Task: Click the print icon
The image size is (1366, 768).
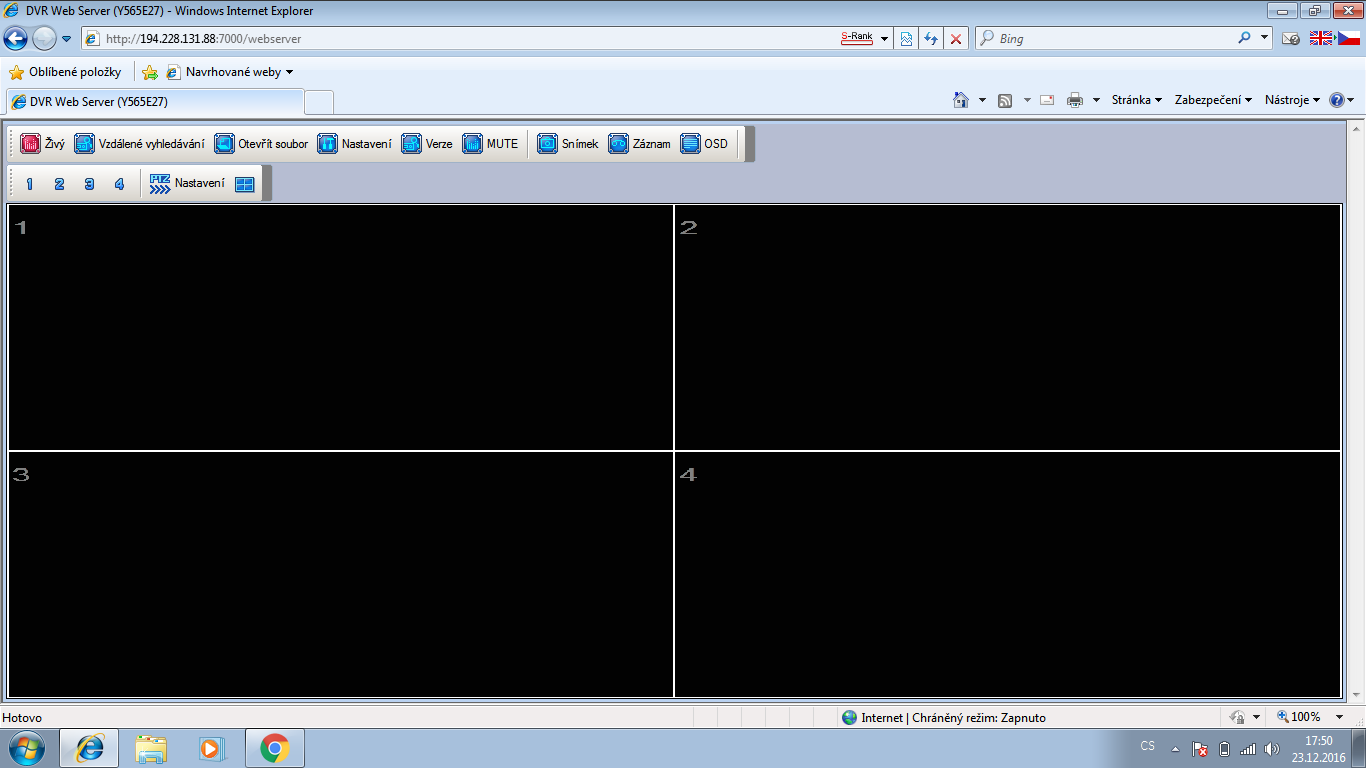Action: click(x=1075, y=100)
